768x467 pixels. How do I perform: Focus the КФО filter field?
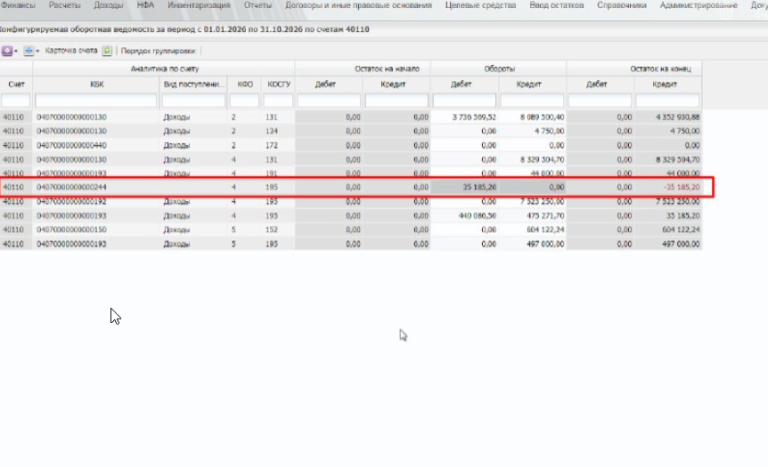click(x=244, y=101)
